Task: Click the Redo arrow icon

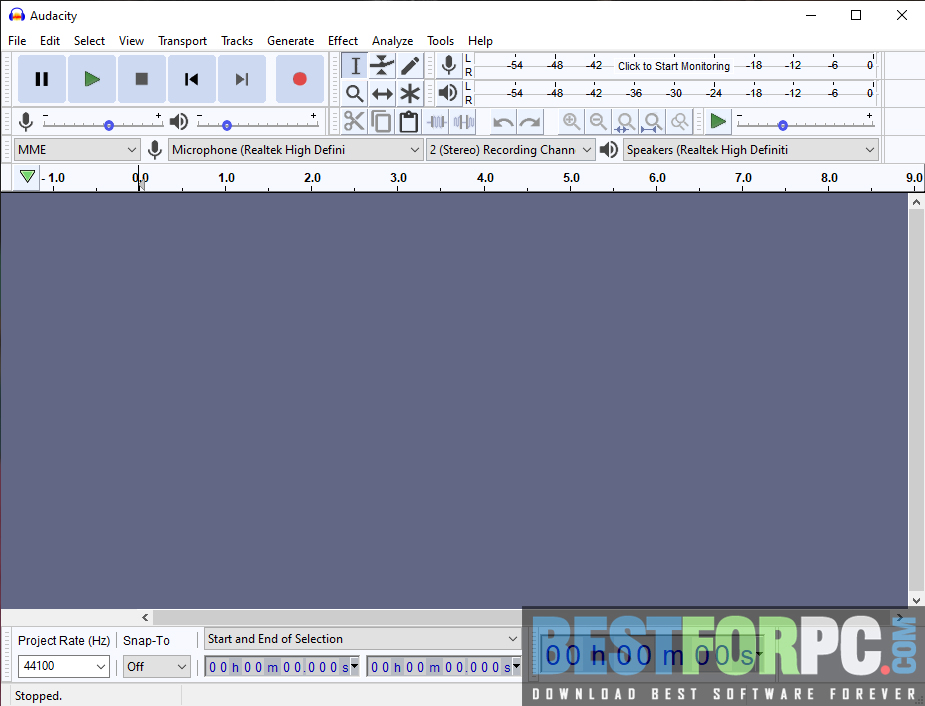Action: click(x=530, y=122)
